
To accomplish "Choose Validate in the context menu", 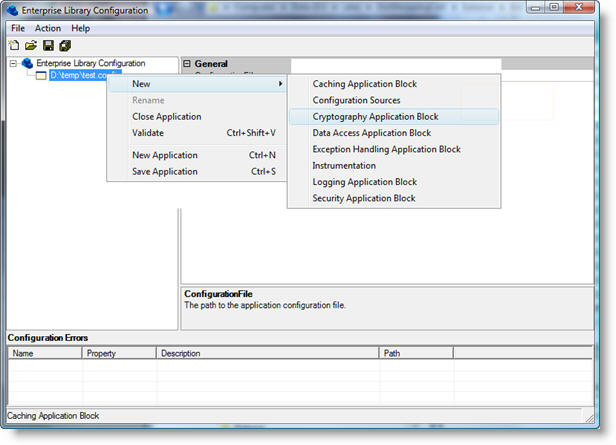I will (x=197, y=133).
